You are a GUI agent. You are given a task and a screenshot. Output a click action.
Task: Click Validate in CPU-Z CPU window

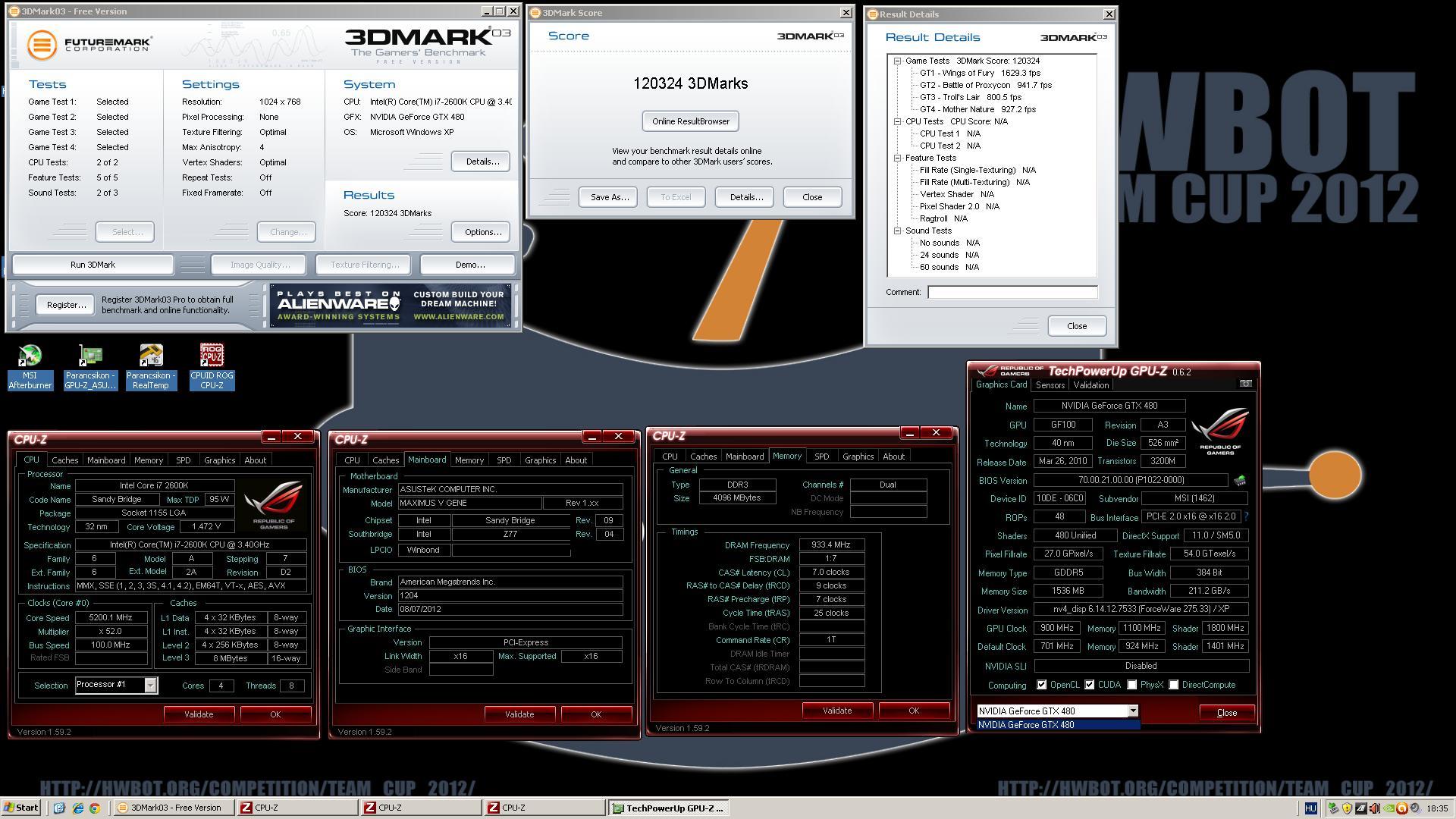coord(199,714)
